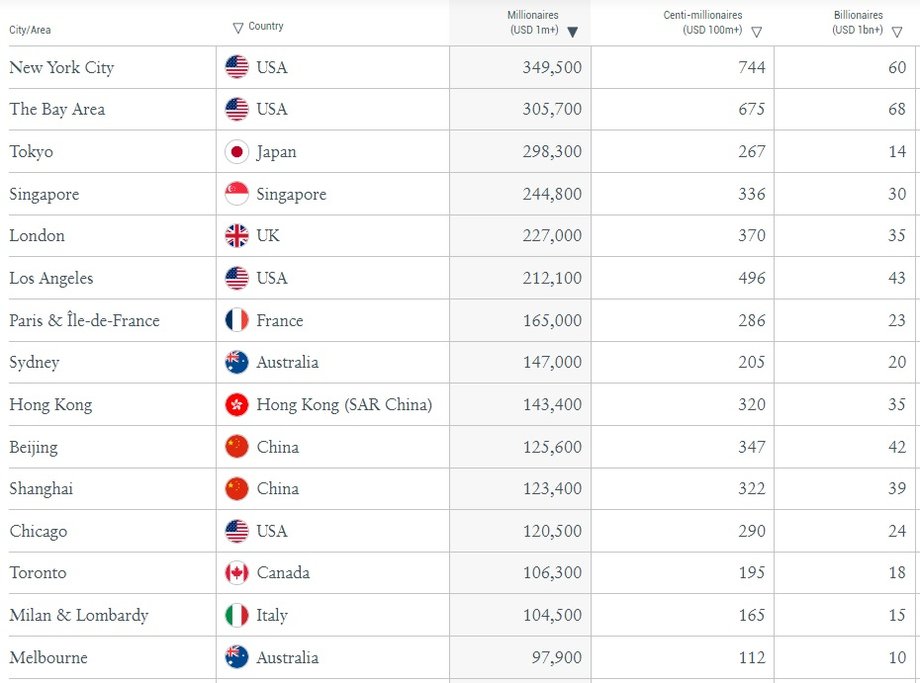Click the New York City row name
Viewport: 920px width, 683px height.
click(x=61, y=68)
